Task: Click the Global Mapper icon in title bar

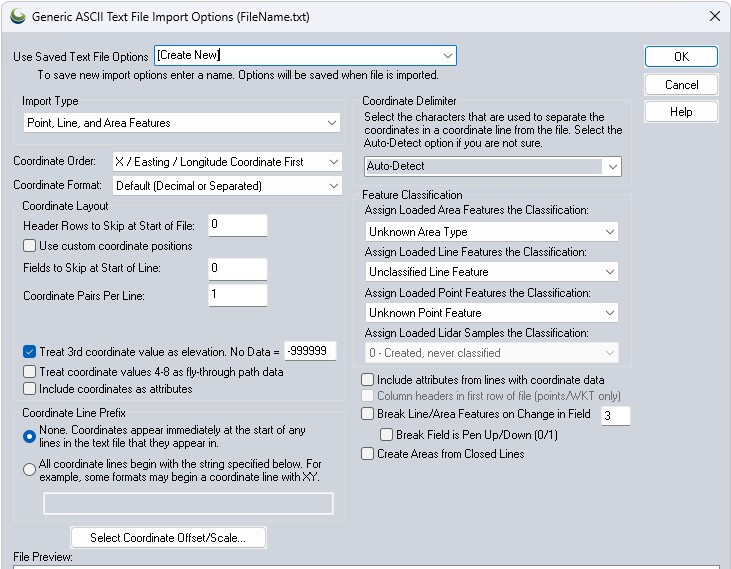Action: click(17, 17)
